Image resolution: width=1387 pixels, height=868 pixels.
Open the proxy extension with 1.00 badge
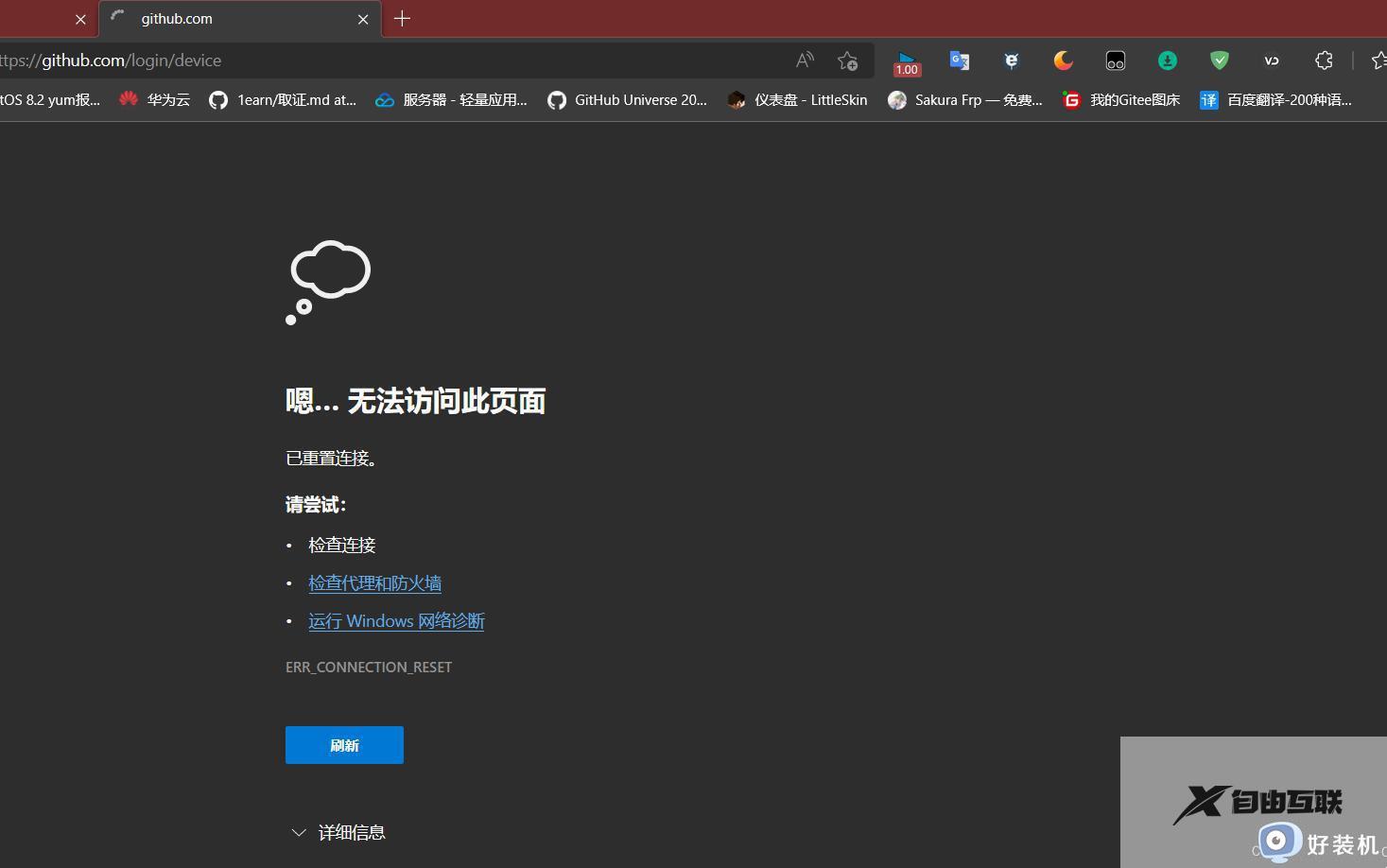coord(907,60)
